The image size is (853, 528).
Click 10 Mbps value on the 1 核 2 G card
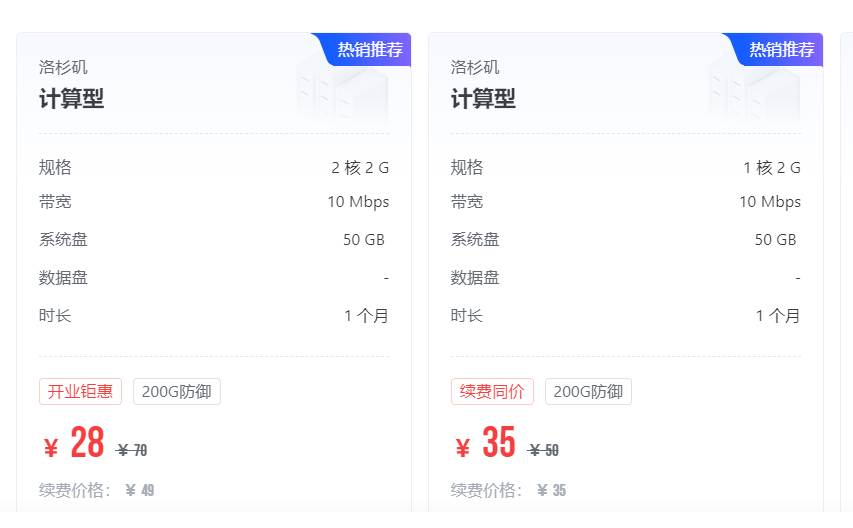tap(770, 202)
